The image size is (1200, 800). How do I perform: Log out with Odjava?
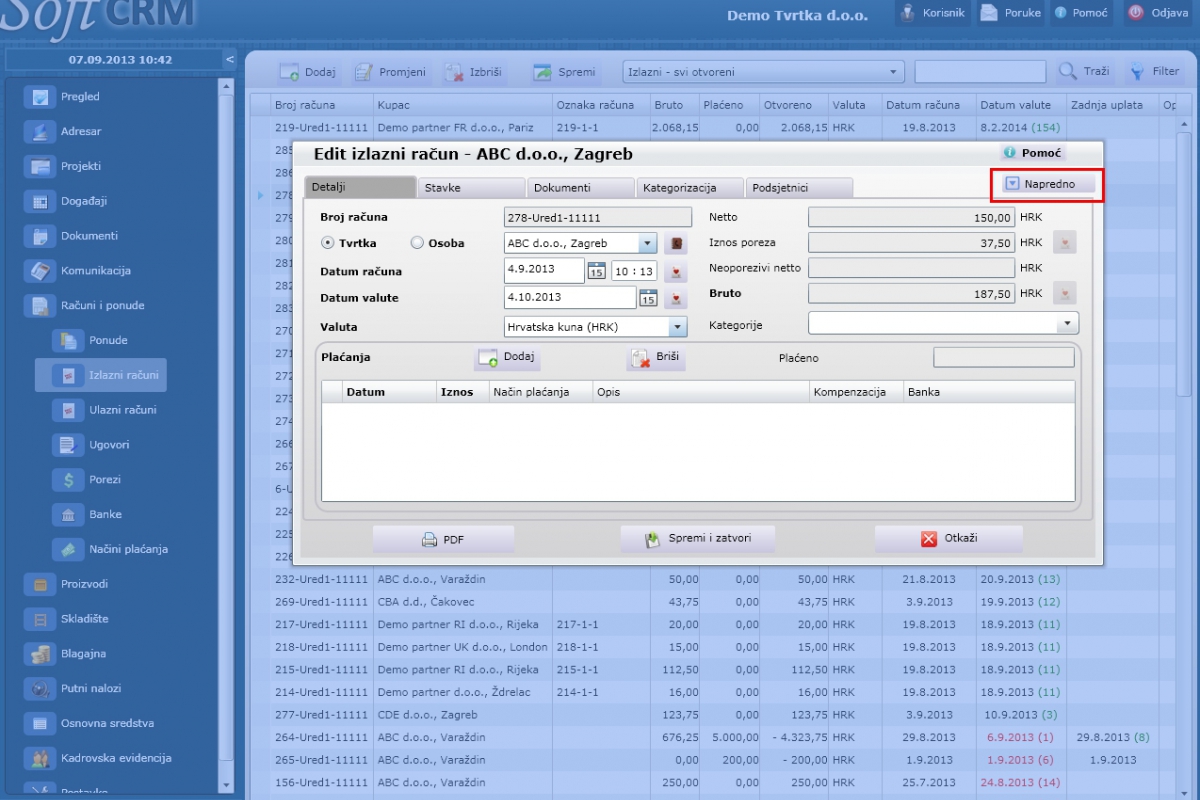pyautogui.click(x=1161, y=13)
